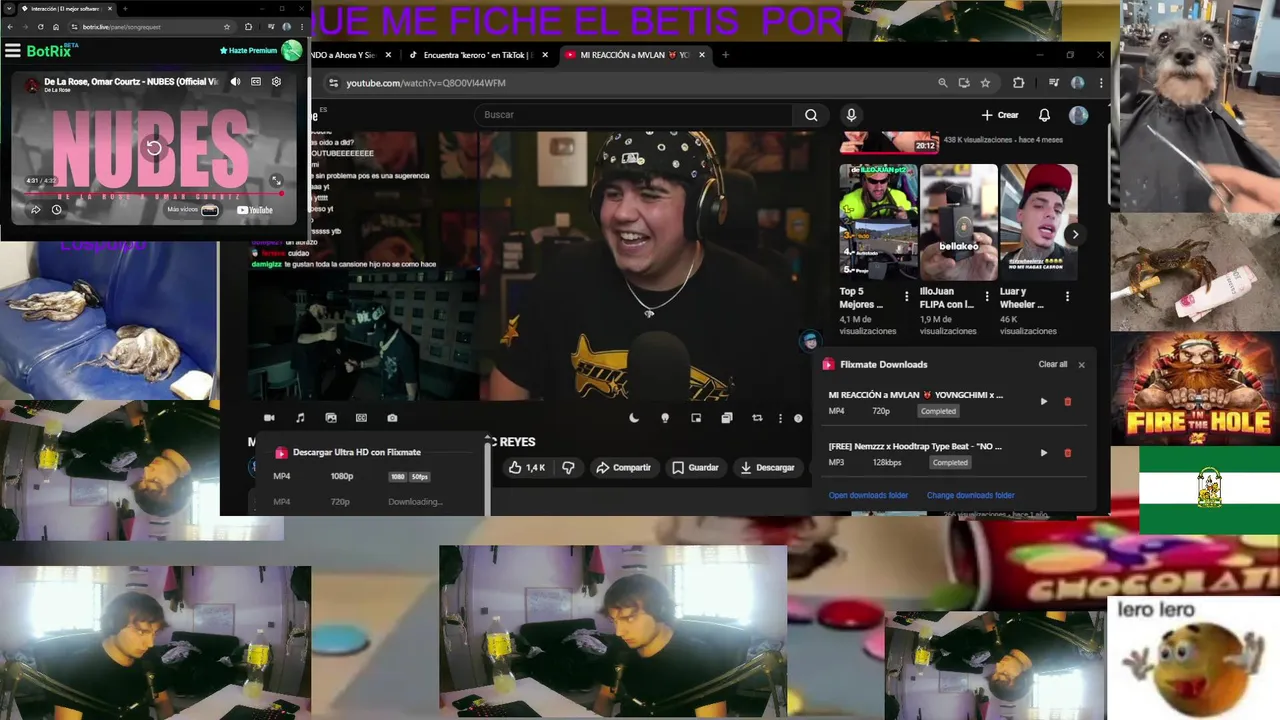The width and height of the screenshot is (1280, 720).
Task: Replay the NUBES video
Action: pyautogui.click(x=154, y=148)
